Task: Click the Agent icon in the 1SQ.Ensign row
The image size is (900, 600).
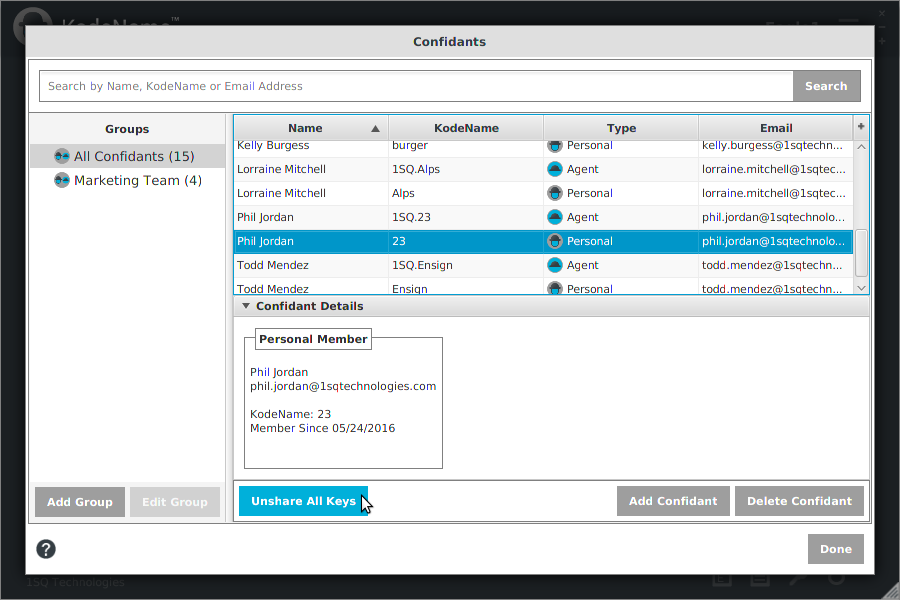Action: (554, 265)
